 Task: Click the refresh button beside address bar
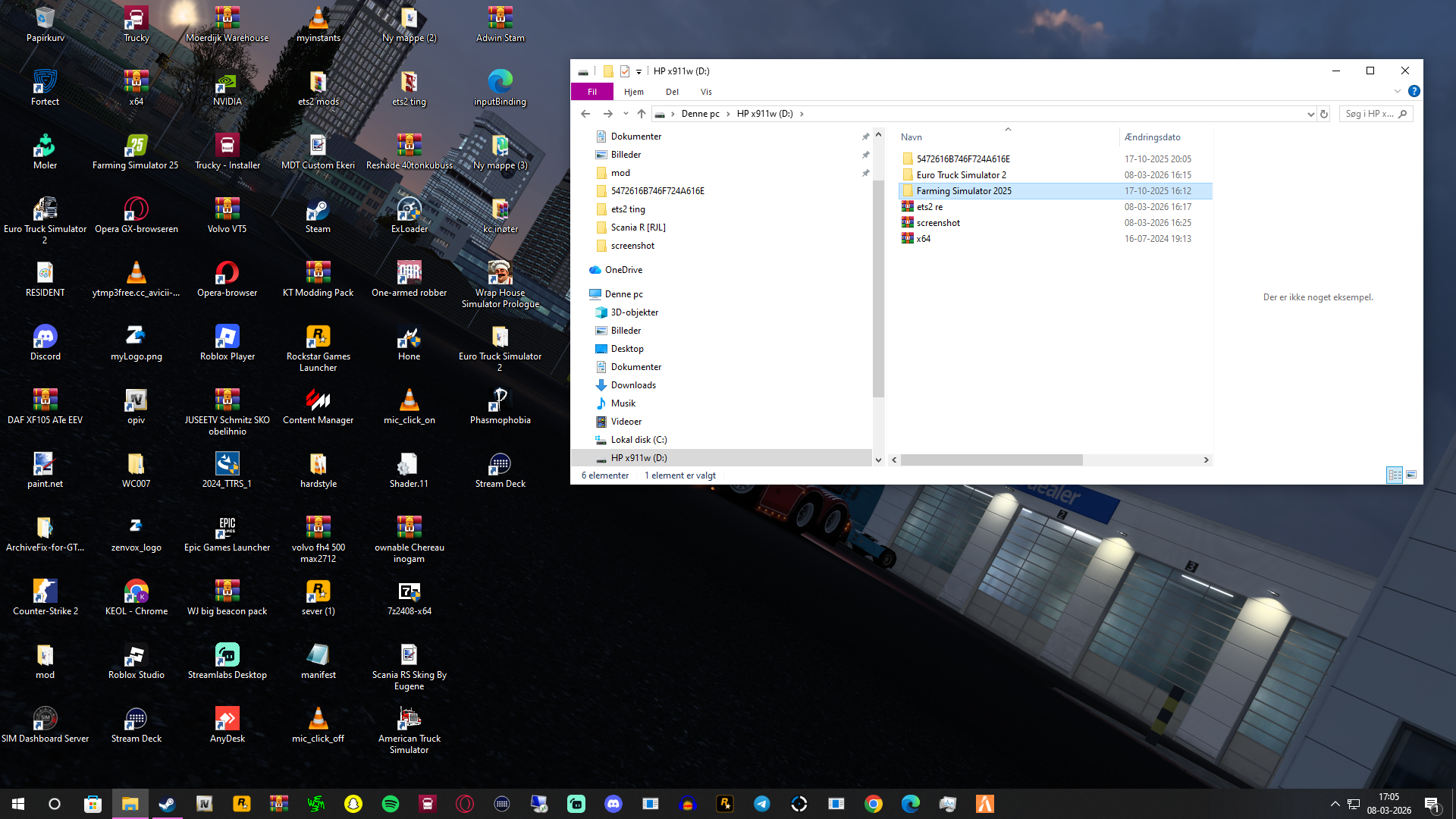click(1324, 114)
